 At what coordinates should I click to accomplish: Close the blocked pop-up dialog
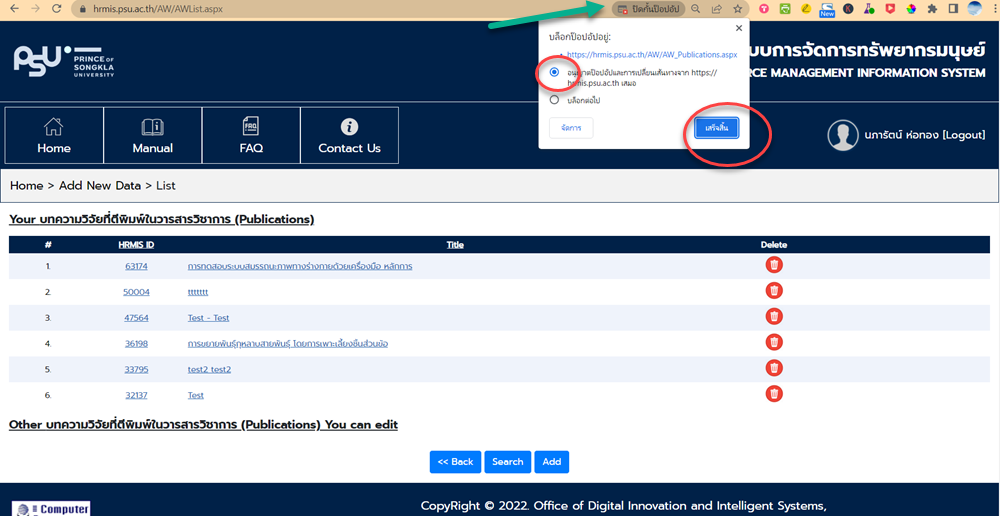(x=739, y=28)
